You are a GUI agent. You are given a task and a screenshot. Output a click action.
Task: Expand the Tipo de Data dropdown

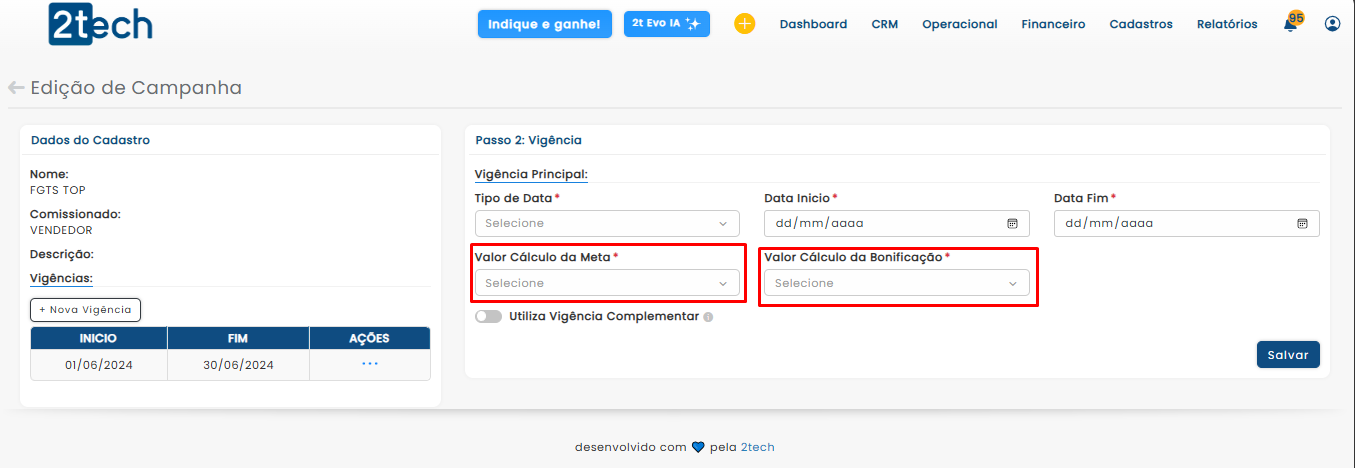(x=607, y=223)
